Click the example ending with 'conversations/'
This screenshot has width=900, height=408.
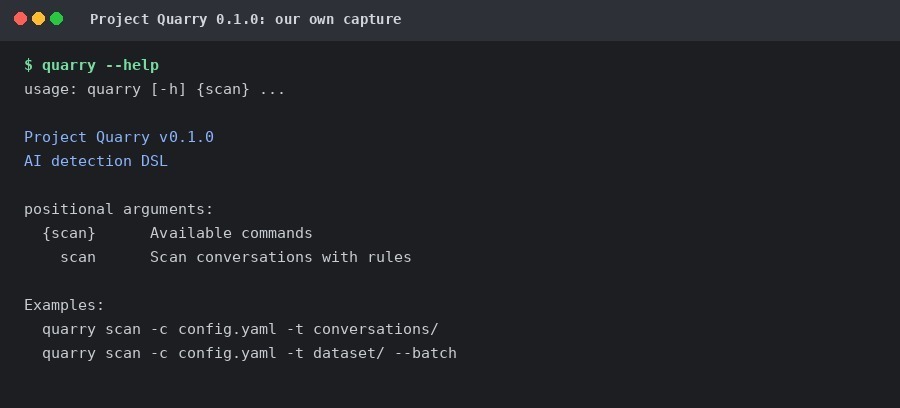click(x=240, y=329)
